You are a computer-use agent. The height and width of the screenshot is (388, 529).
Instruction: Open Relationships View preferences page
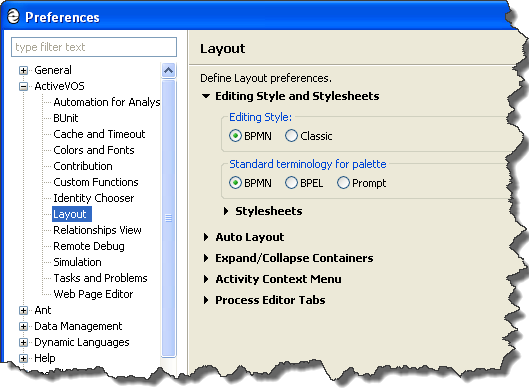tap(98, 230)
